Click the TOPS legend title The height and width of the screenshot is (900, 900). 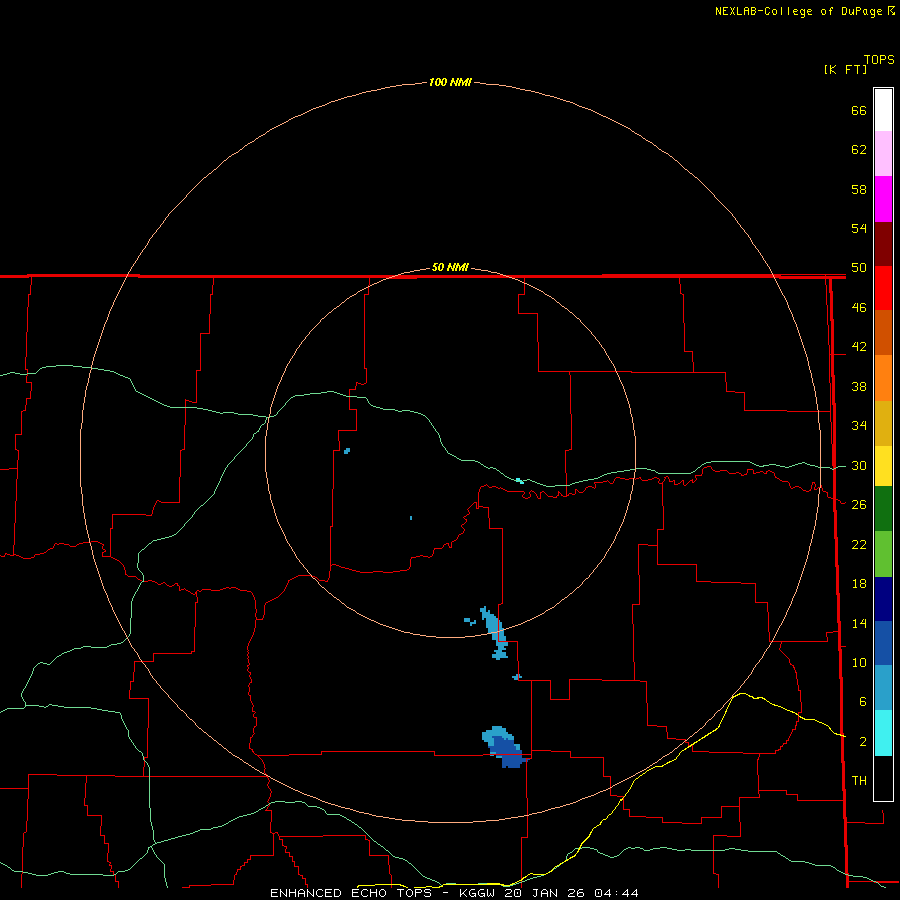pyautogui.click(x=879, y=60)
